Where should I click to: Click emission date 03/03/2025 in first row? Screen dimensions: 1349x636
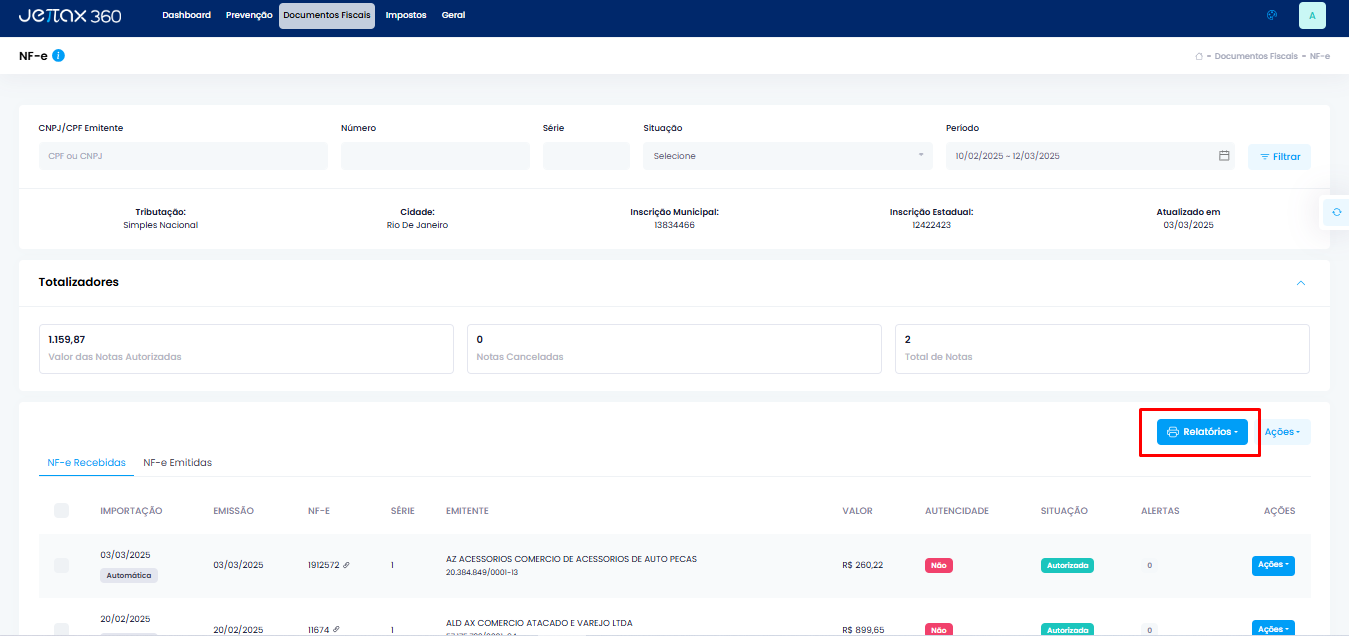[x=238, y=565]
